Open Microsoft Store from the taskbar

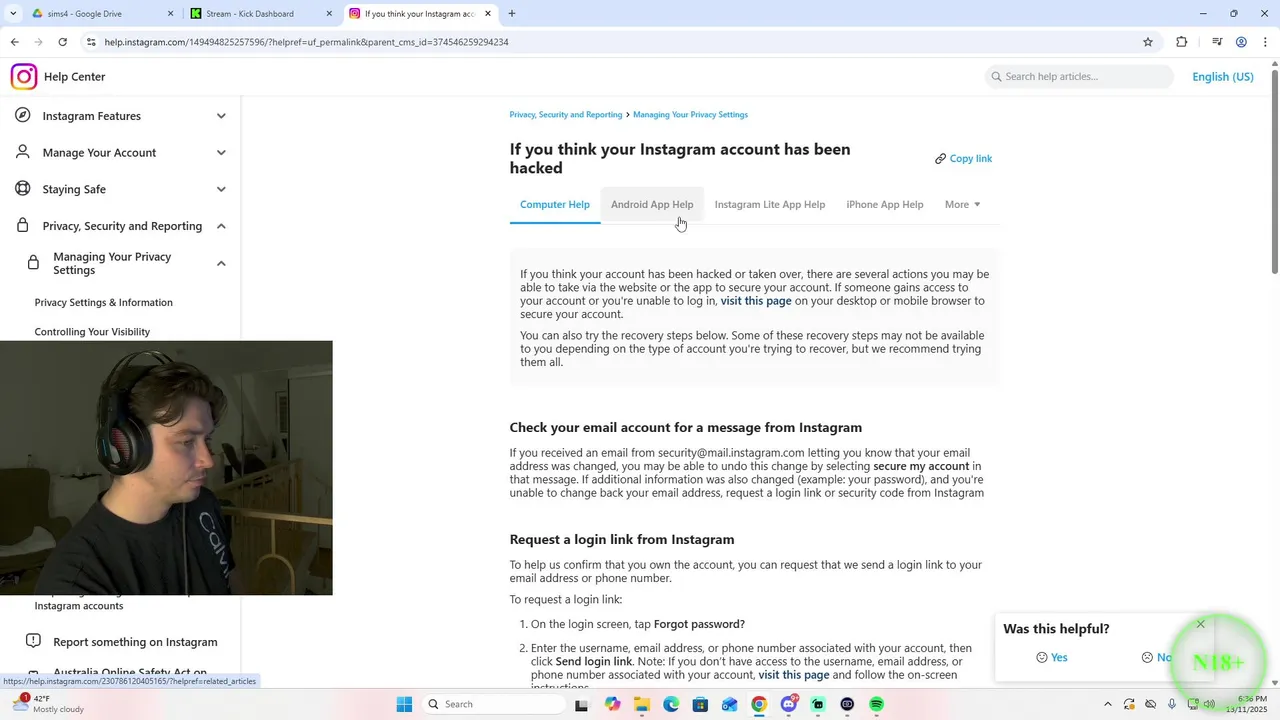[700, 704]
